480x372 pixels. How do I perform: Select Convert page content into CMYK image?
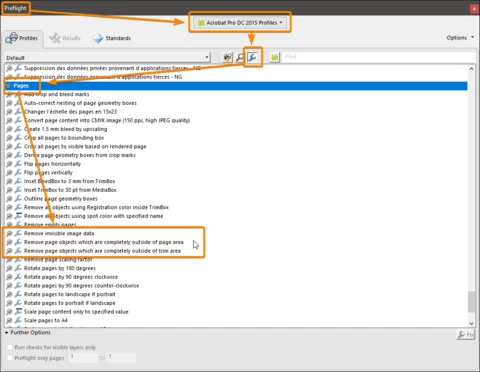click(x=107, y=120)
